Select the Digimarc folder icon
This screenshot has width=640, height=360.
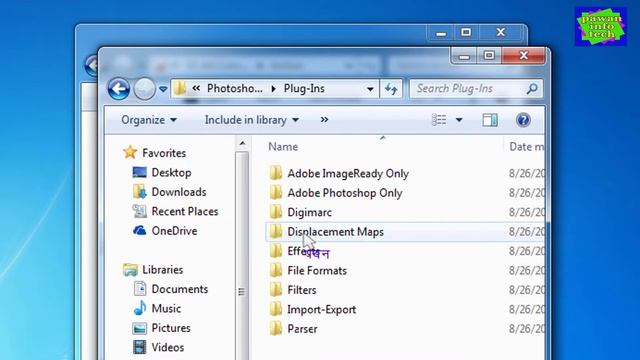pyautogui.click(x=276, y=212)
